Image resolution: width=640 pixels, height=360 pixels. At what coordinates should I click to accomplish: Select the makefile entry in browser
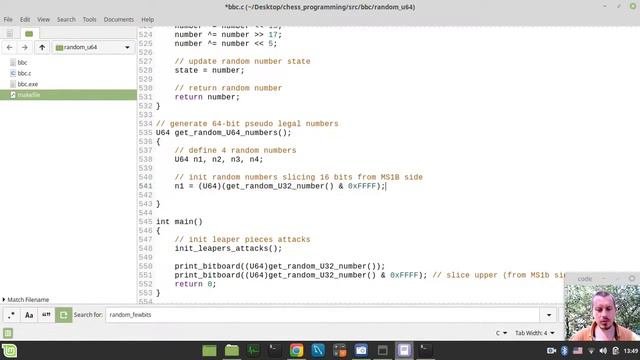(x=68, y=95)
